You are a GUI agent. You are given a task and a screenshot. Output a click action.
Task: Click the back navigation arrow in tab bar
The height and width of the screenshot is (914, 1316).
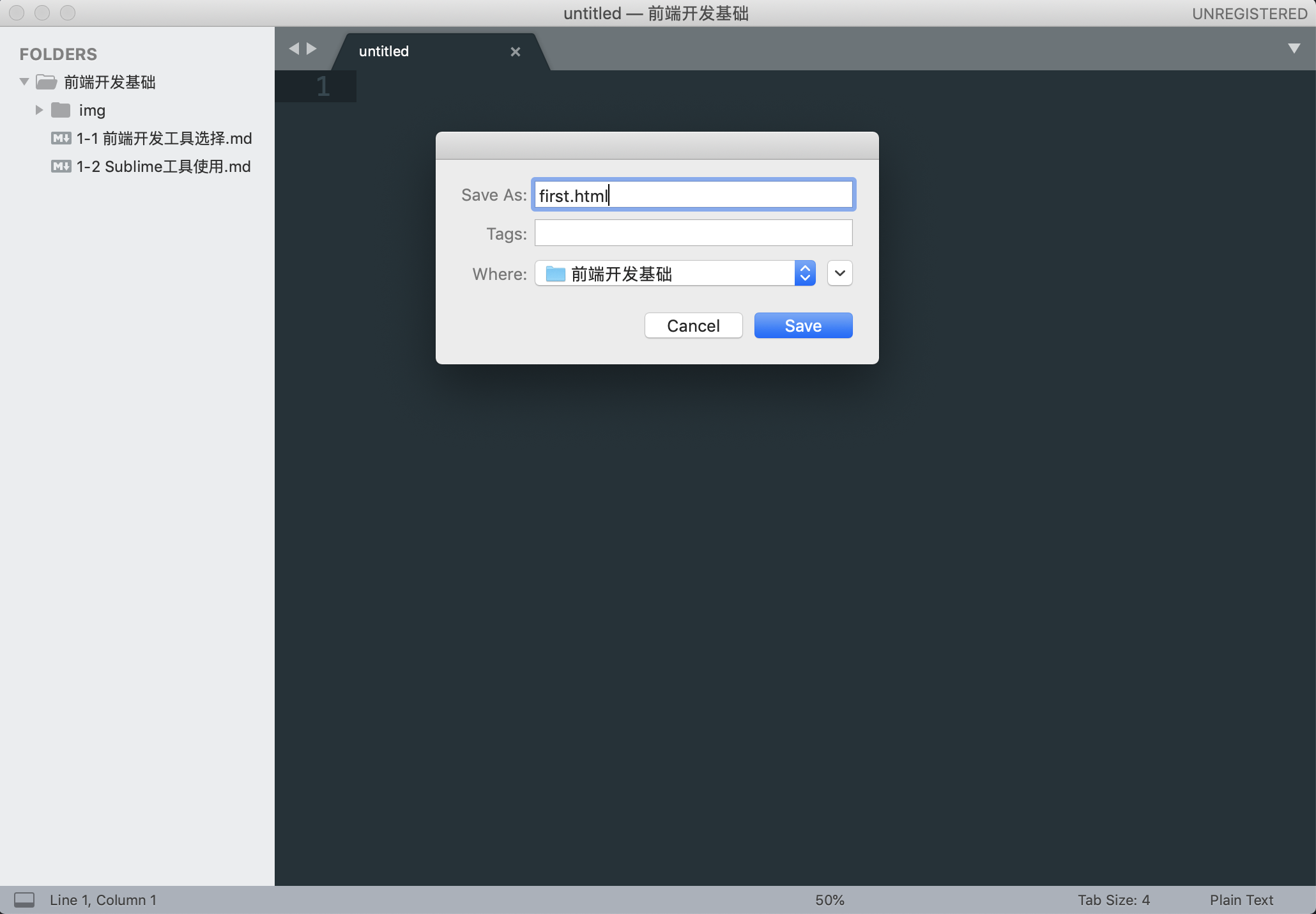[x=294, y=49]
